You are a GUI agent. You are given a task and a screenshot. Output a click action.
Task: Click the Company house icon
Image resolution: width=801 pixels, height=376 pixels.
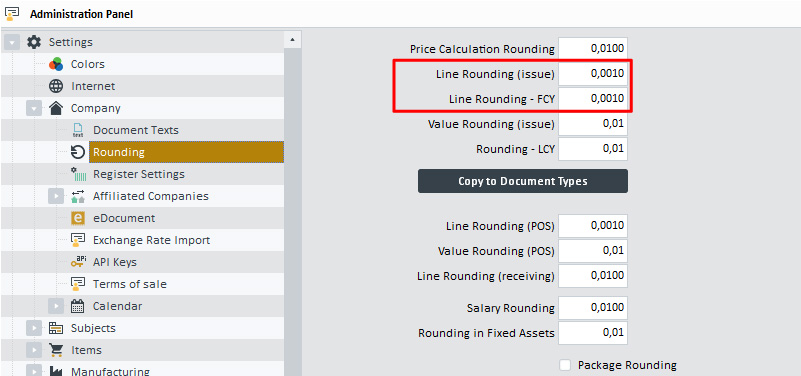click(56, 108)
